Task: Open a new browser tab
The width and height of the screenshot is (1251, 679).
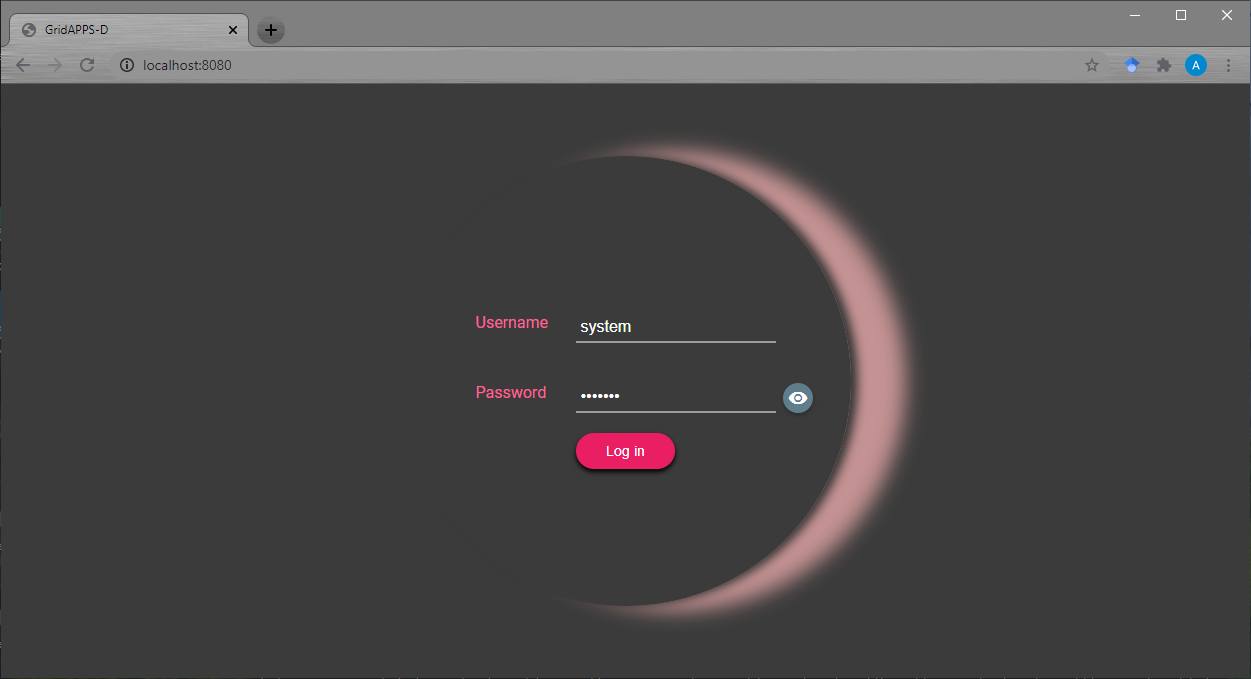Action: 271,30
